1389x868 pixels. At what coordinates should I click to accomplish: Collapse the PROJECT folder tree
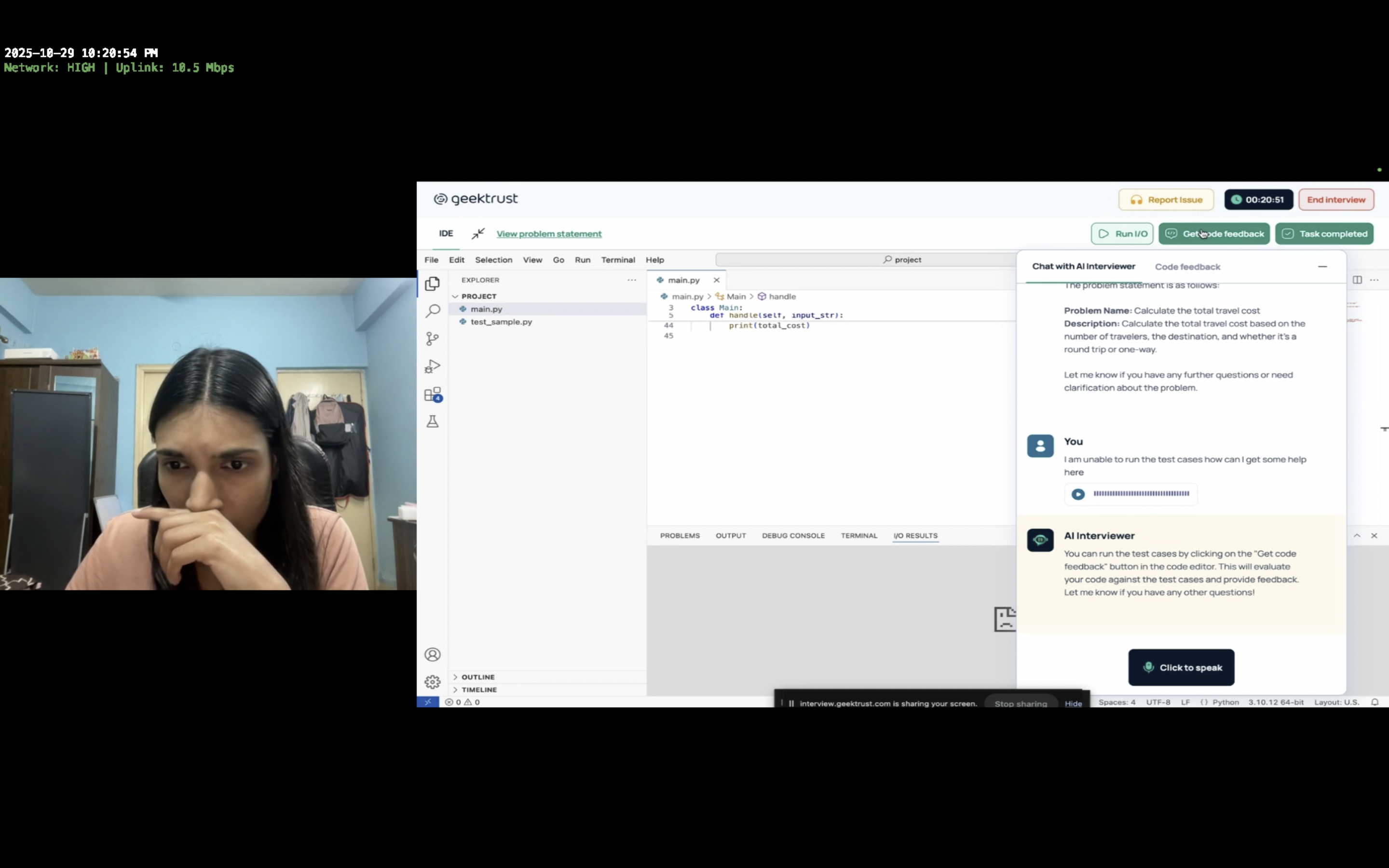(x=456, y=296)
